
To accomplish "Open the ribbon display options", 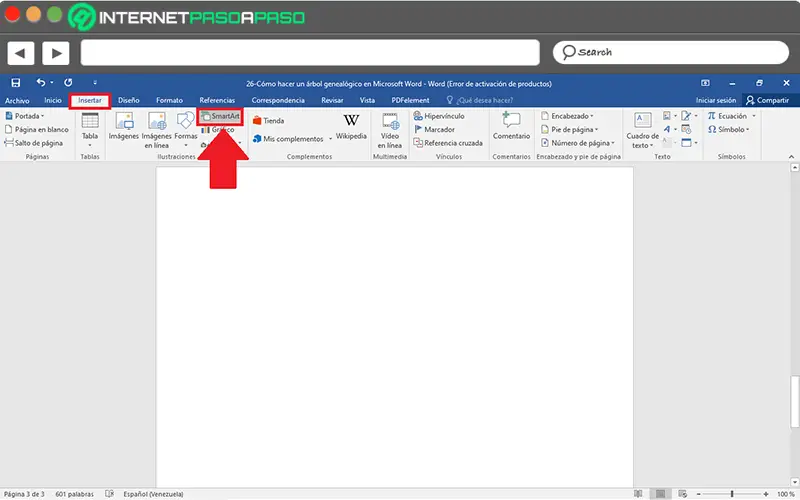I will (x=705, y=83).
